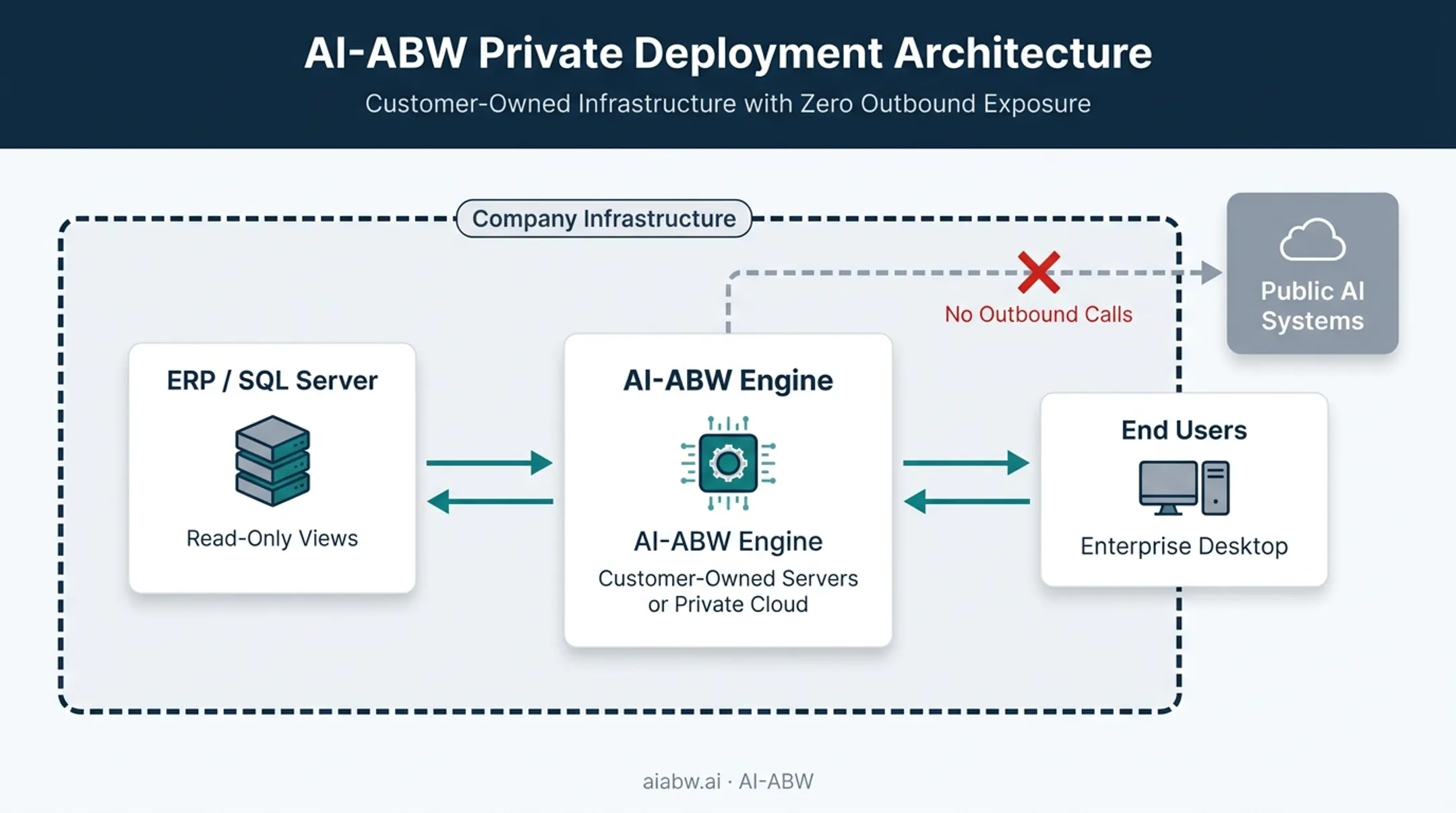Select the Read-Only Views text
Image resolution: width=1456 pixels, height=813 pixels.
(x=272, y=538)
